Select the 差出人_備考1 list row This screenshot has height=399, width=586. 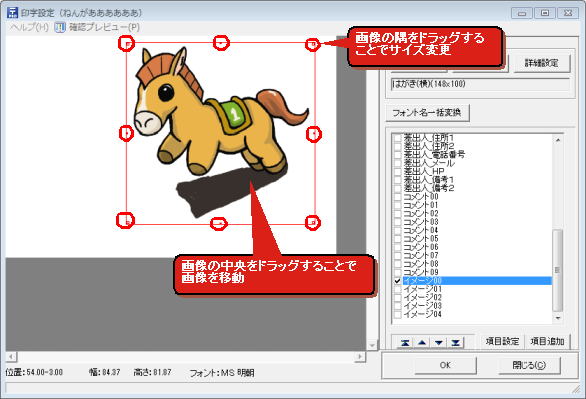(x=476, y=180)
